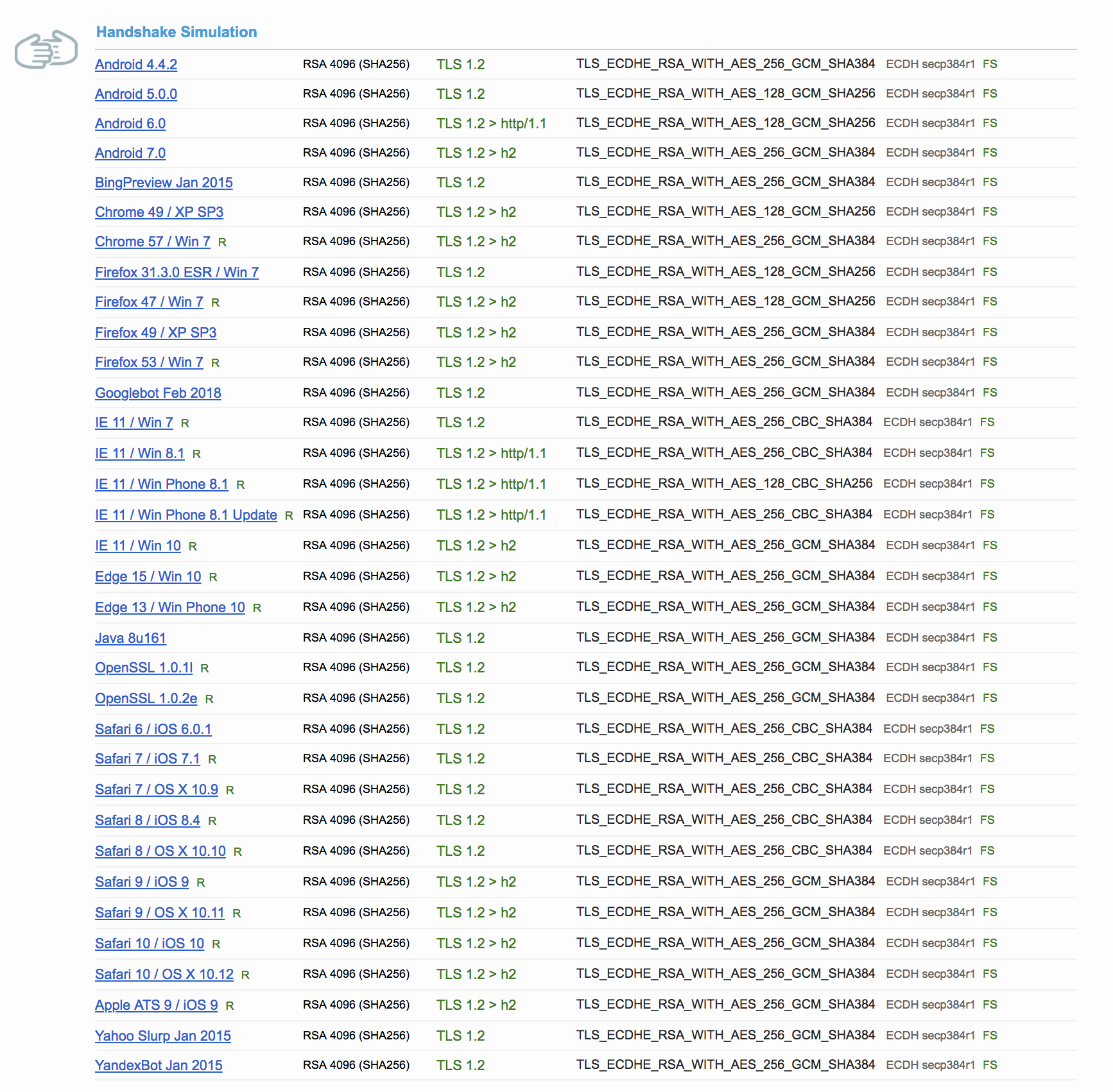Click RSA 4096 (SHA256) in the BingPreview row
This screenshot has height=1092, width=1113.
[x=356, y=182]
